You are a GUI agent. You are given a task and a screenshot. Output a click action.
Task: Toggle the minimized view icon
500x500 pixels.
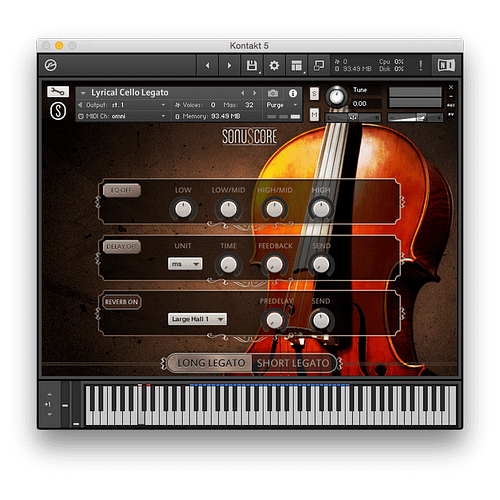(x=319, y=65)
